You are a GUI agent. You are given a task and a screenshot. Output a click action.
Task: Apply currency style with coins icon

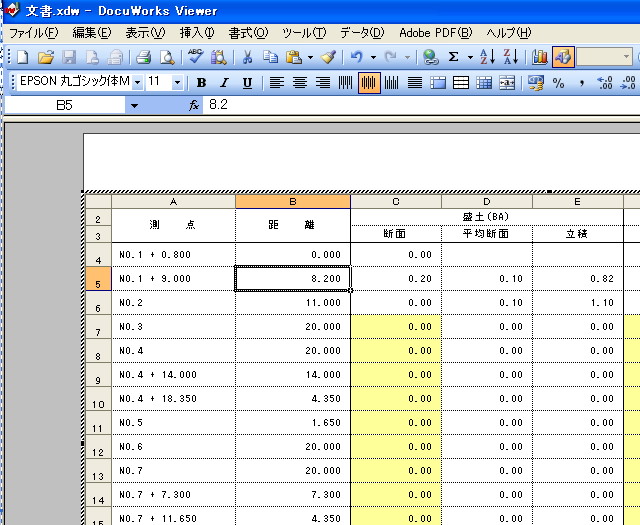click(535, 83)
